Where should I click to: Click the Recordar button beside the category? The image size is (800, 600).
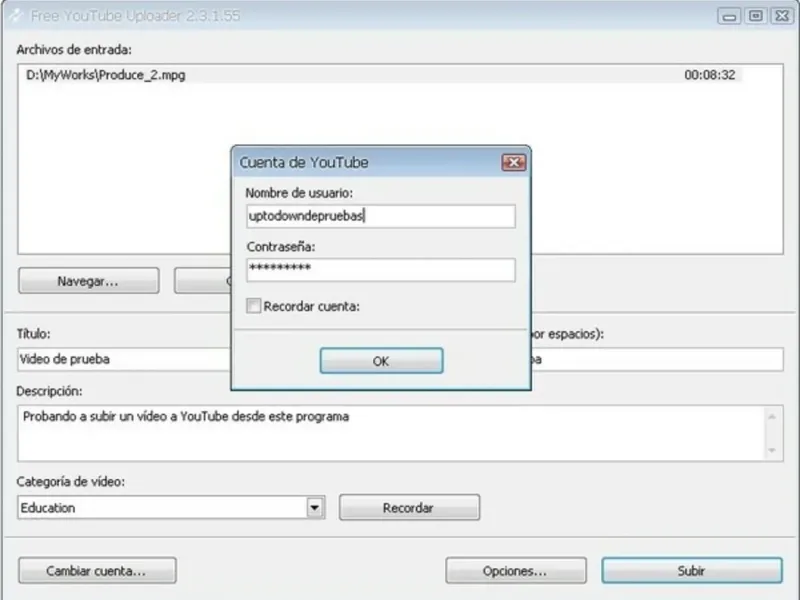[x=409, y=508]
